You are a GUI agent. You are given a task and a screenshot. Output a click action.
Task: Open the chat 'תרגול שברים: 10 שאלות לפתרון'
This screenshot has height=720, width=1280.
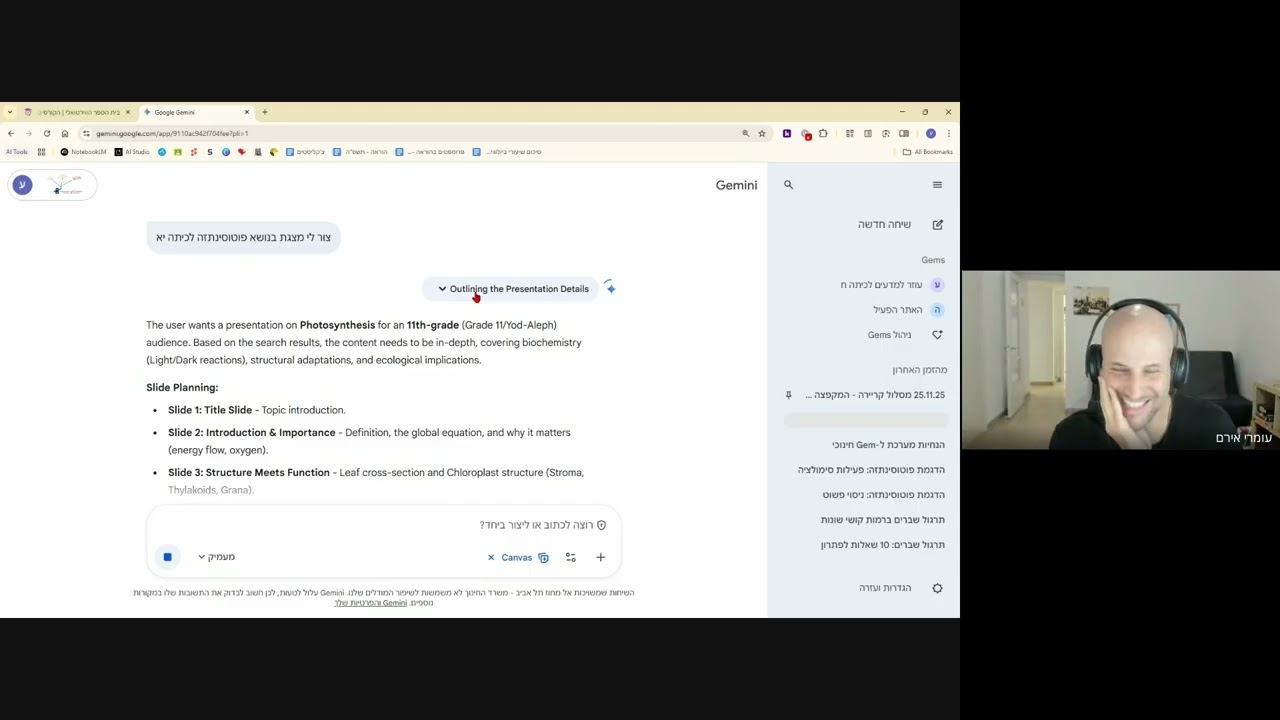[882, 545]
